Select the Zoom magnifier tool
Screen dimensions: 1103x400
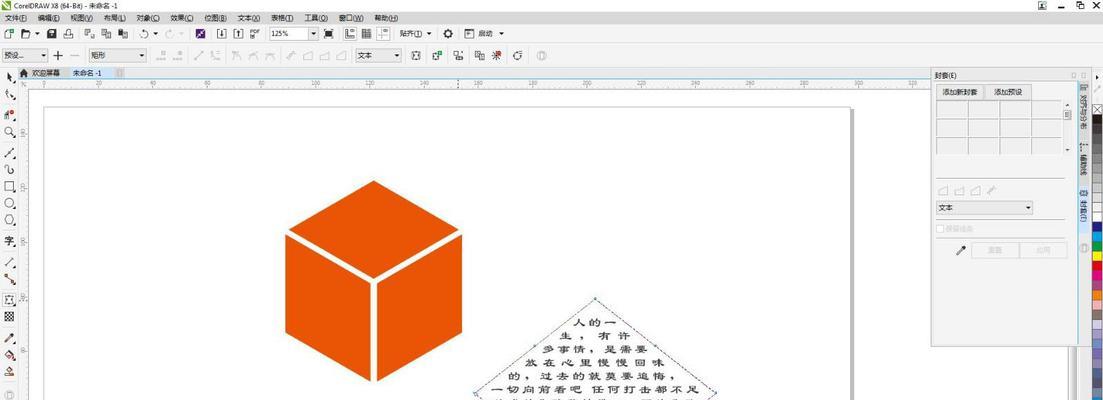(x=9, y=132)
